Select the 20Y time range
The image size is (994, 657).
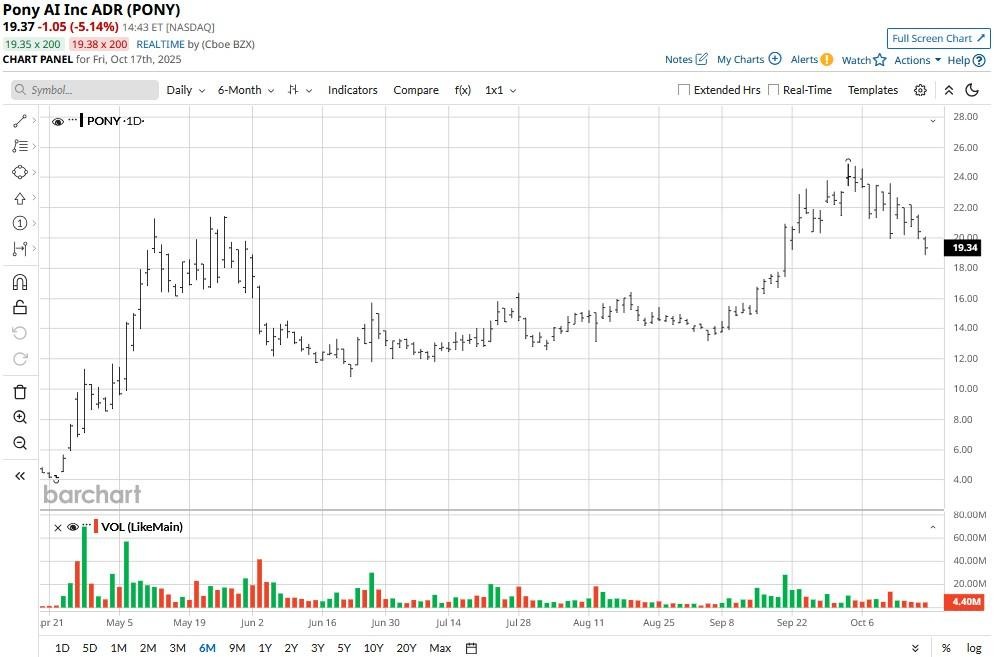pos(406,647)
